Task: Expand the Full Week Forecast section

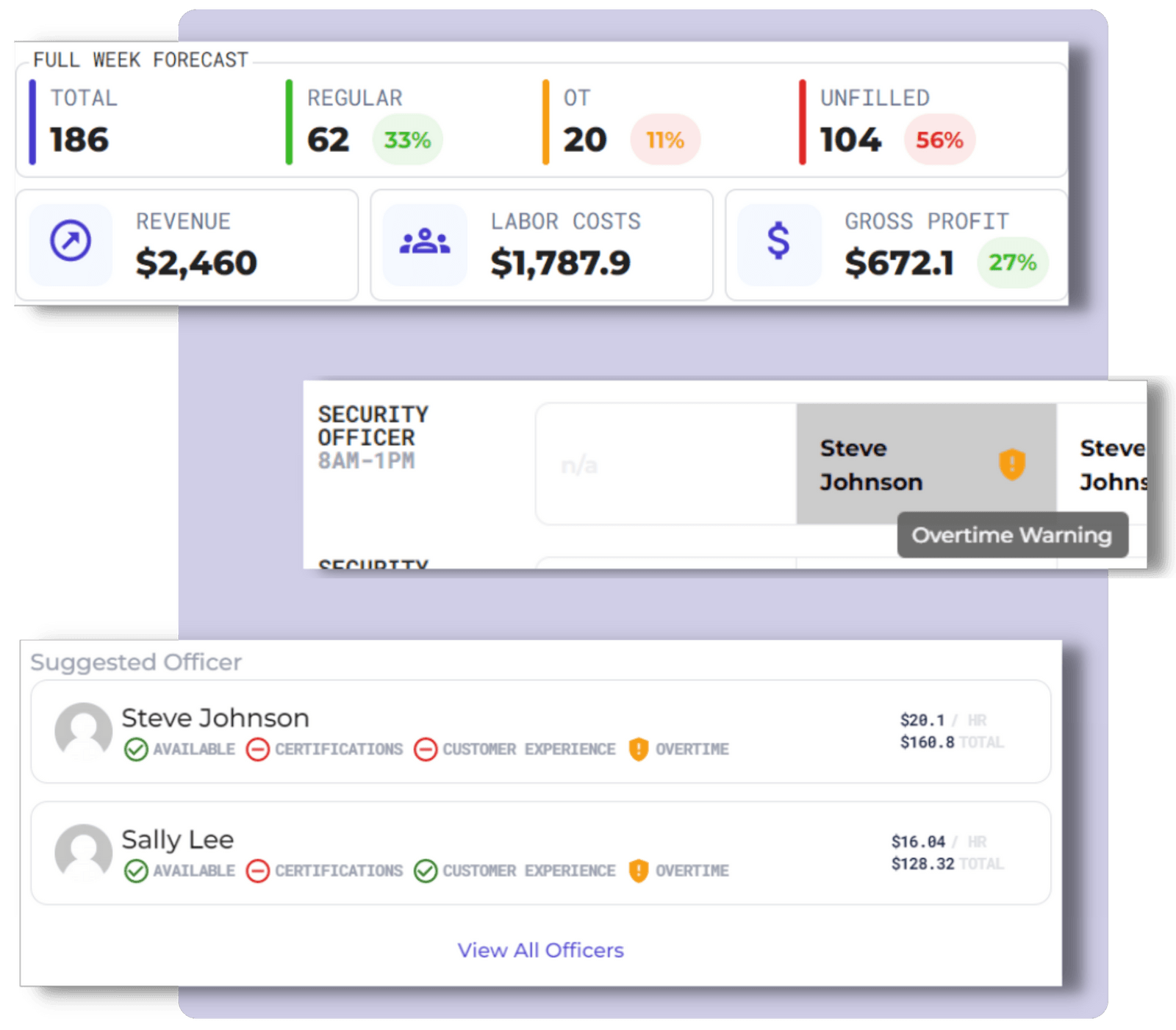Action: [x=140, y=60]
